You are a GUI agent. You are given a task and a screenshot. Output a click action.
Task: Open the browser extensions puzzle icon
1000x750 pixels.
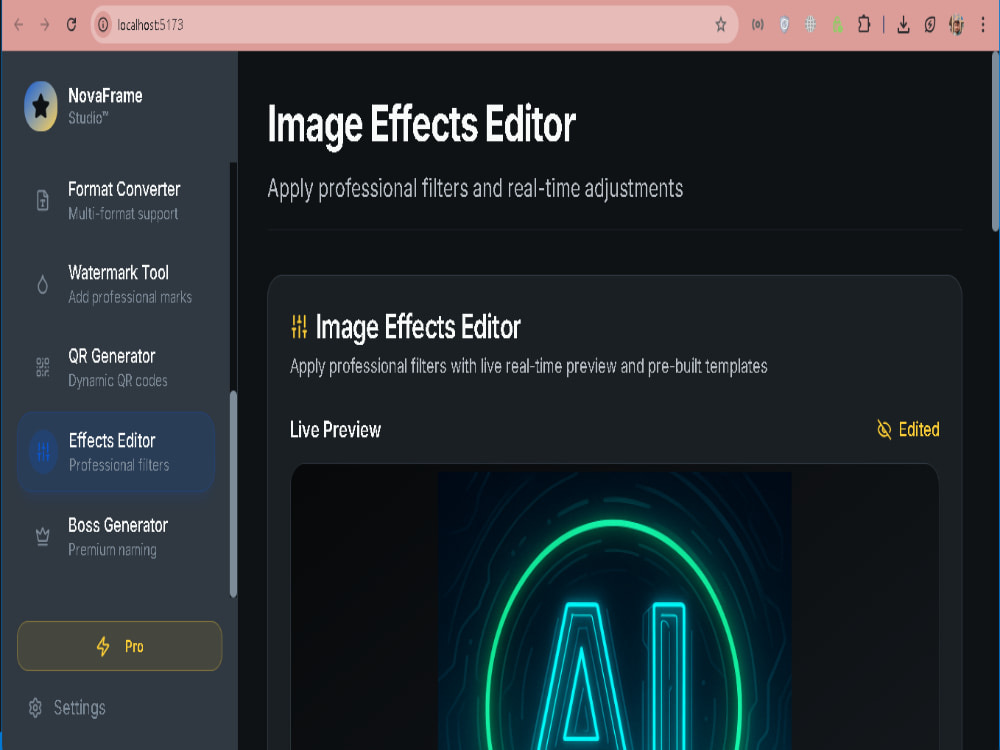point(864,25)
